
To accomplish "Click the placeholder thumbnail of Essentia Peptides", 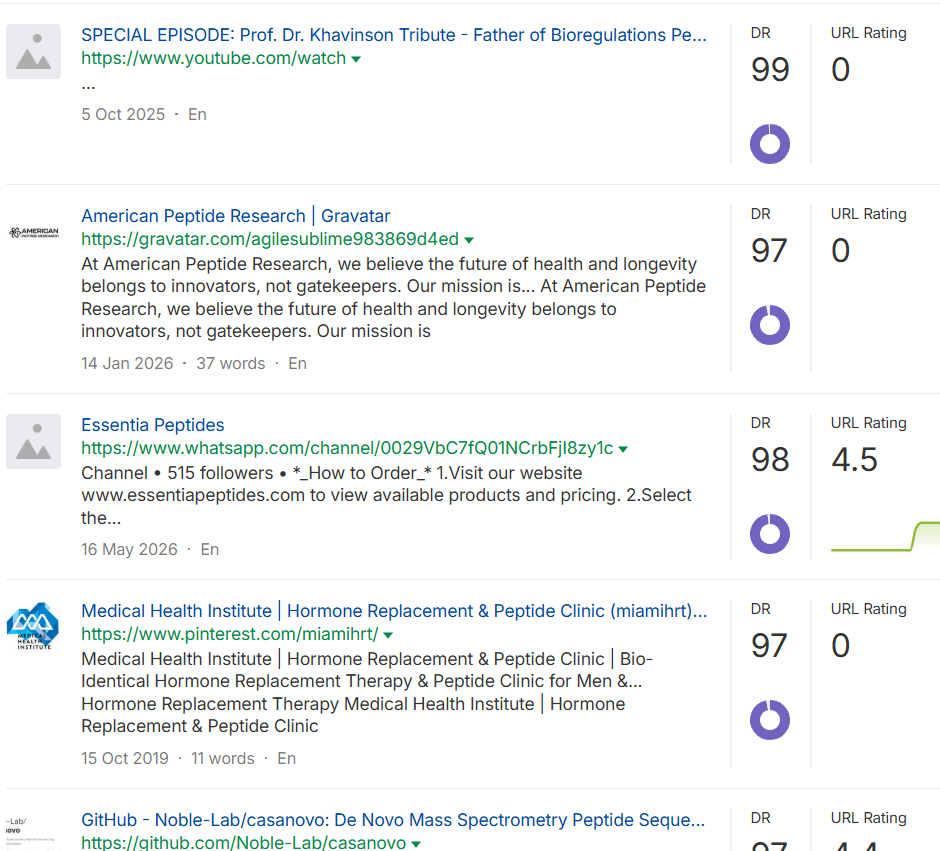I will [x=34, y=442].
